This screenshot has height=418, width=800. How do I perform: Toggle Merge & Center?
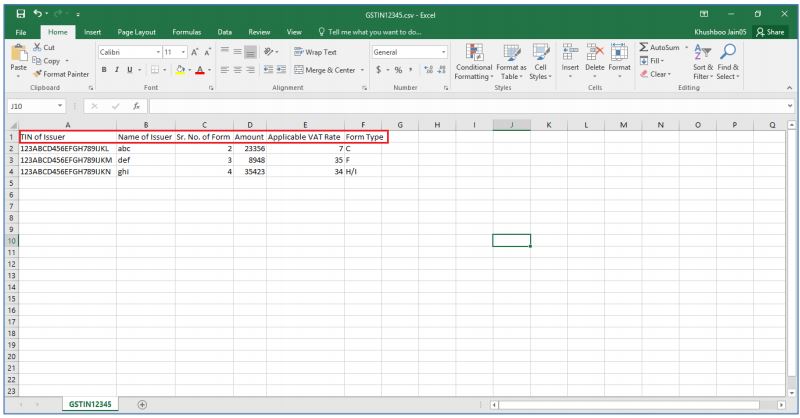[325, 70]
